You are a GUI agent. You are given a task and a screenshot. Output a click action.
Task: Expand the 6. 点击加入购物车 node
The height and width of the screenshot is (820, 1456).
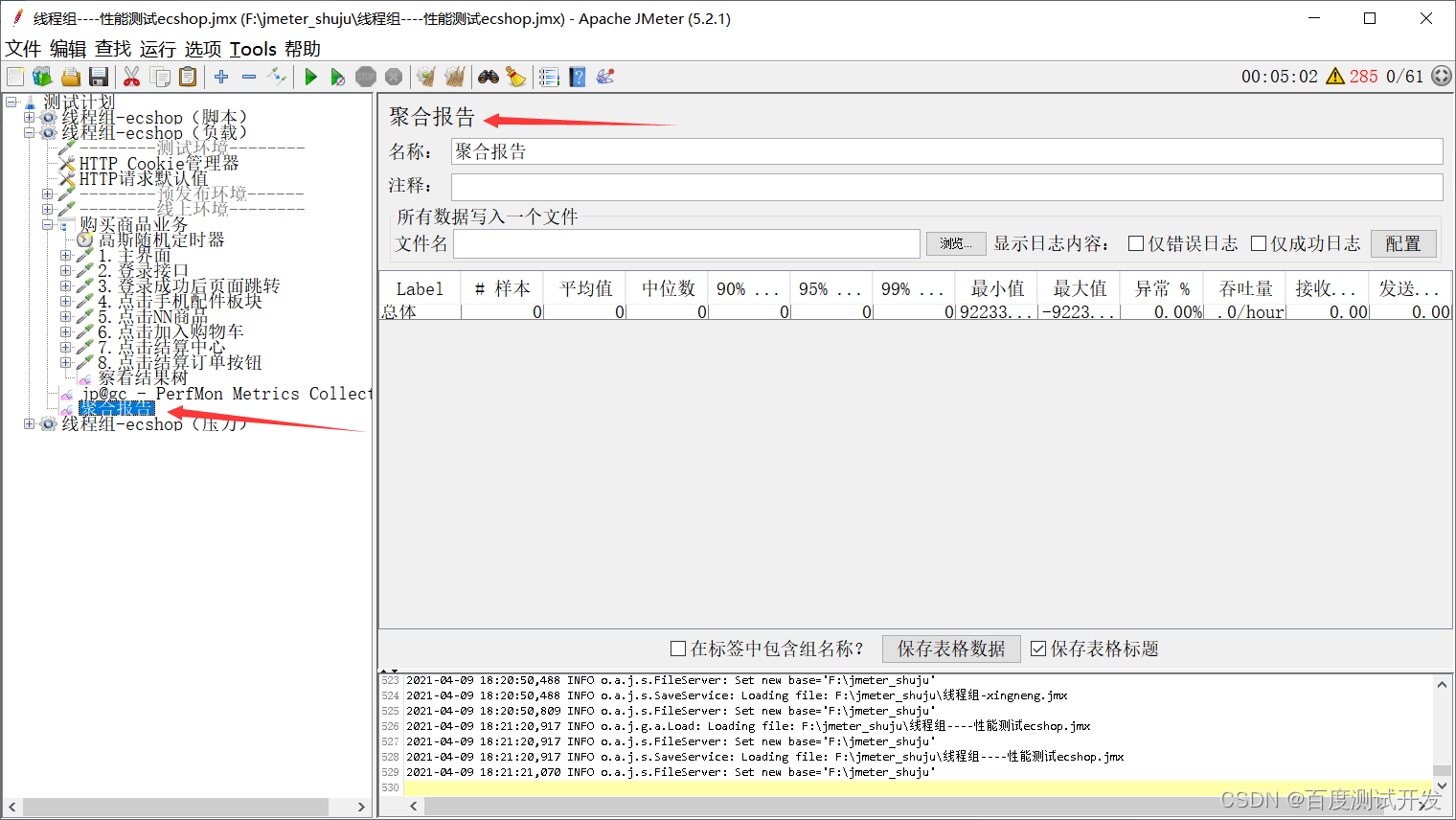[65, 331]
